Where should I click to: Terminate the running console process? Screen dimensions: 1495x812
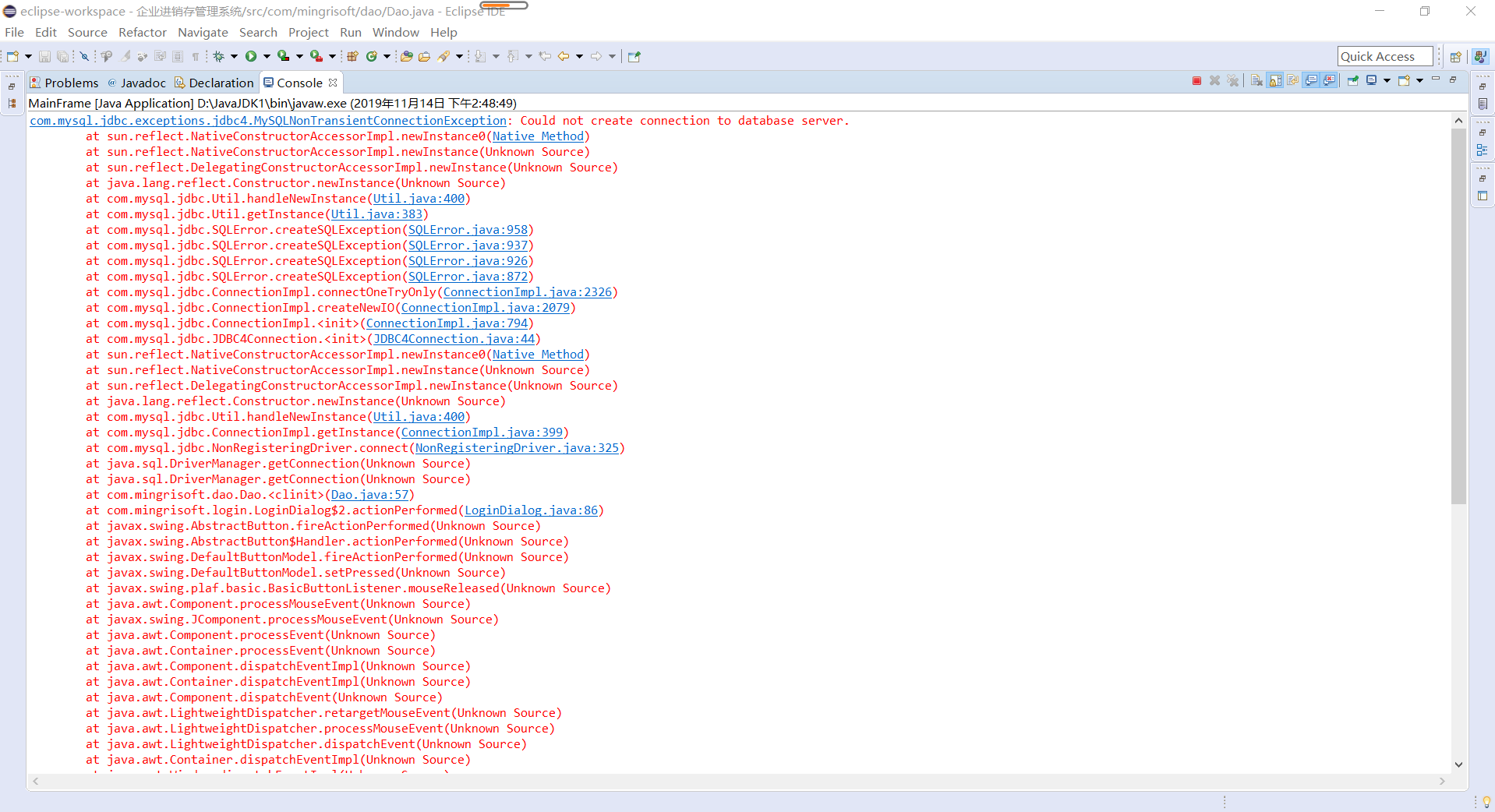pyautogui.click(x=1196, y=81)
